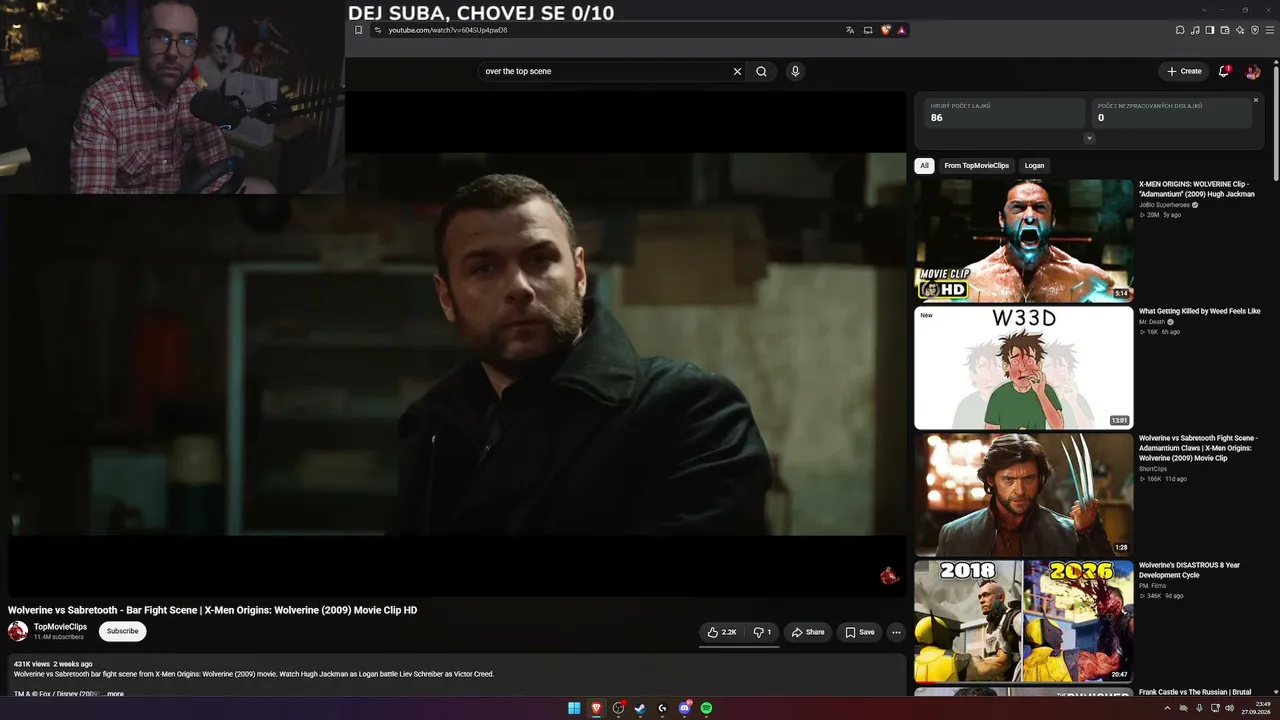Click the address bar URL

click(x=448, y=30)
